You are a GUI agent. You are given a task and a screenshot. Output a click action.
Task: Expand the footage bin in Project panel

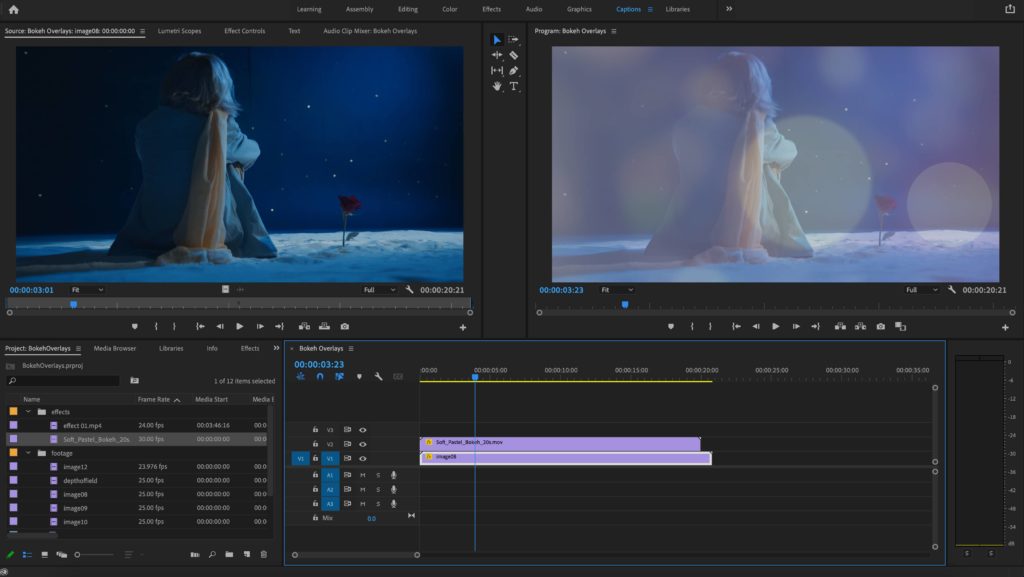tap(28, 452)
